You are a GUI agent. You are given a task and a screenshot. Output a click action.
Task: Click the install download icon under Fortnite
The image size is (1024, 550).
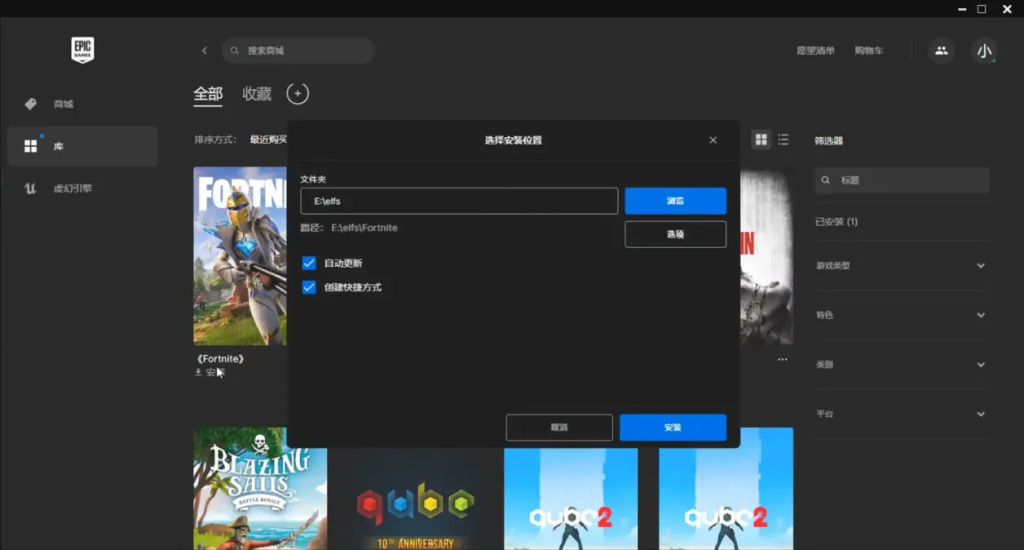[x=198, y=372]
